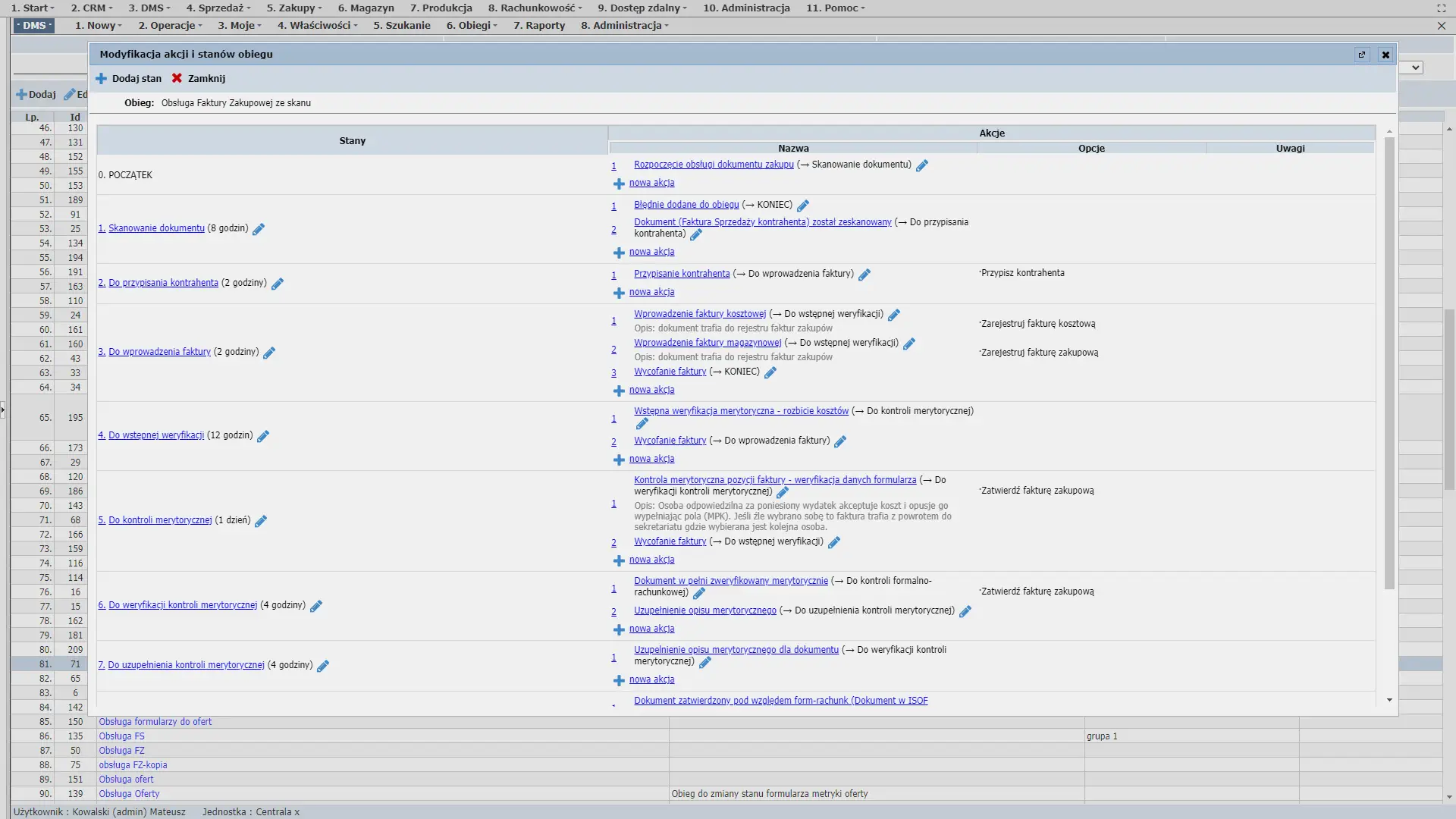The height and width of the screenshot is (819, 1456).
Task: Edit Do przypisania kontrahenta state via pencil icon
Action: tap(278, 284)
